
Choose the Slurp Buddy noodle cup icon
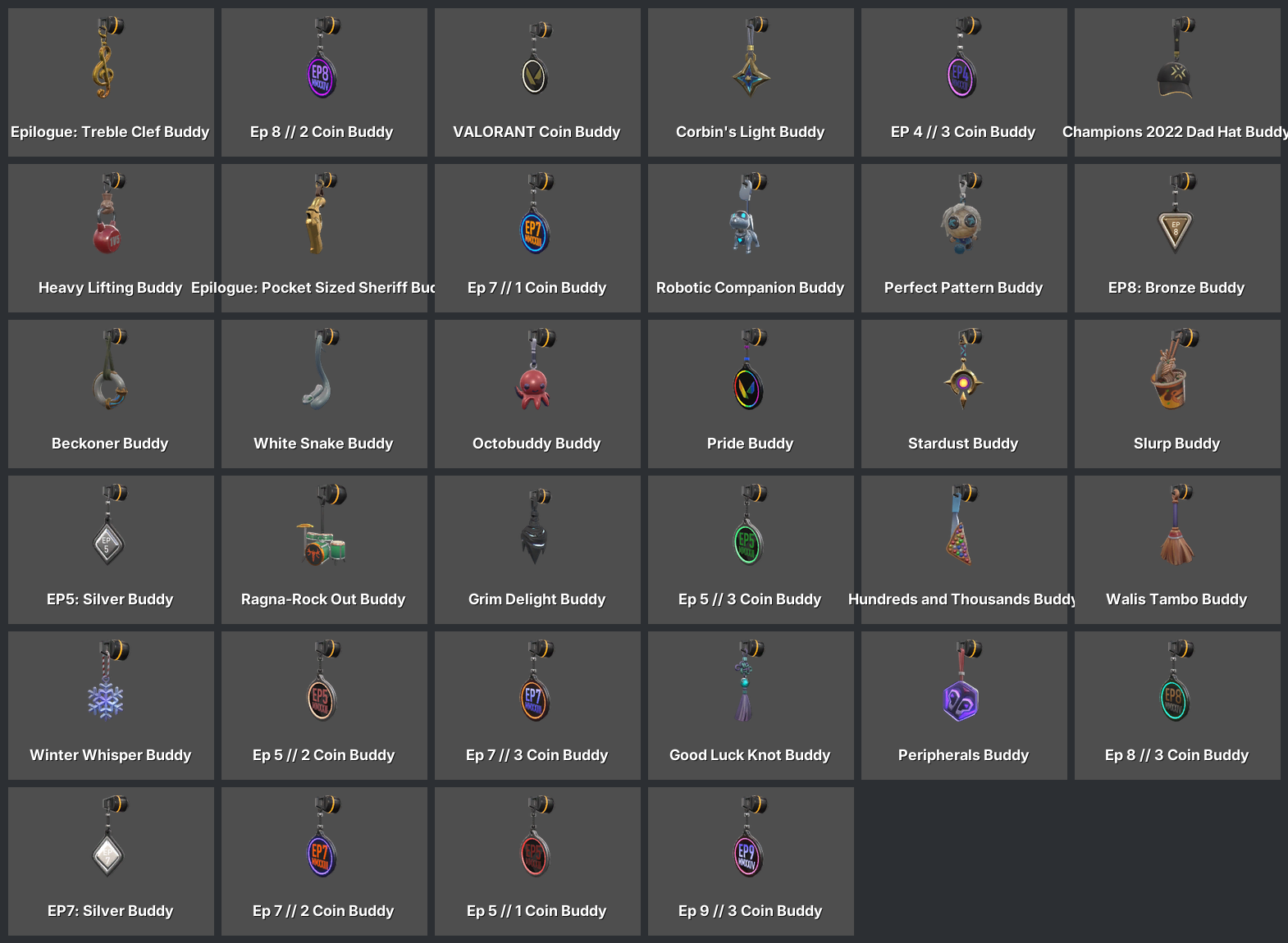1173,371
